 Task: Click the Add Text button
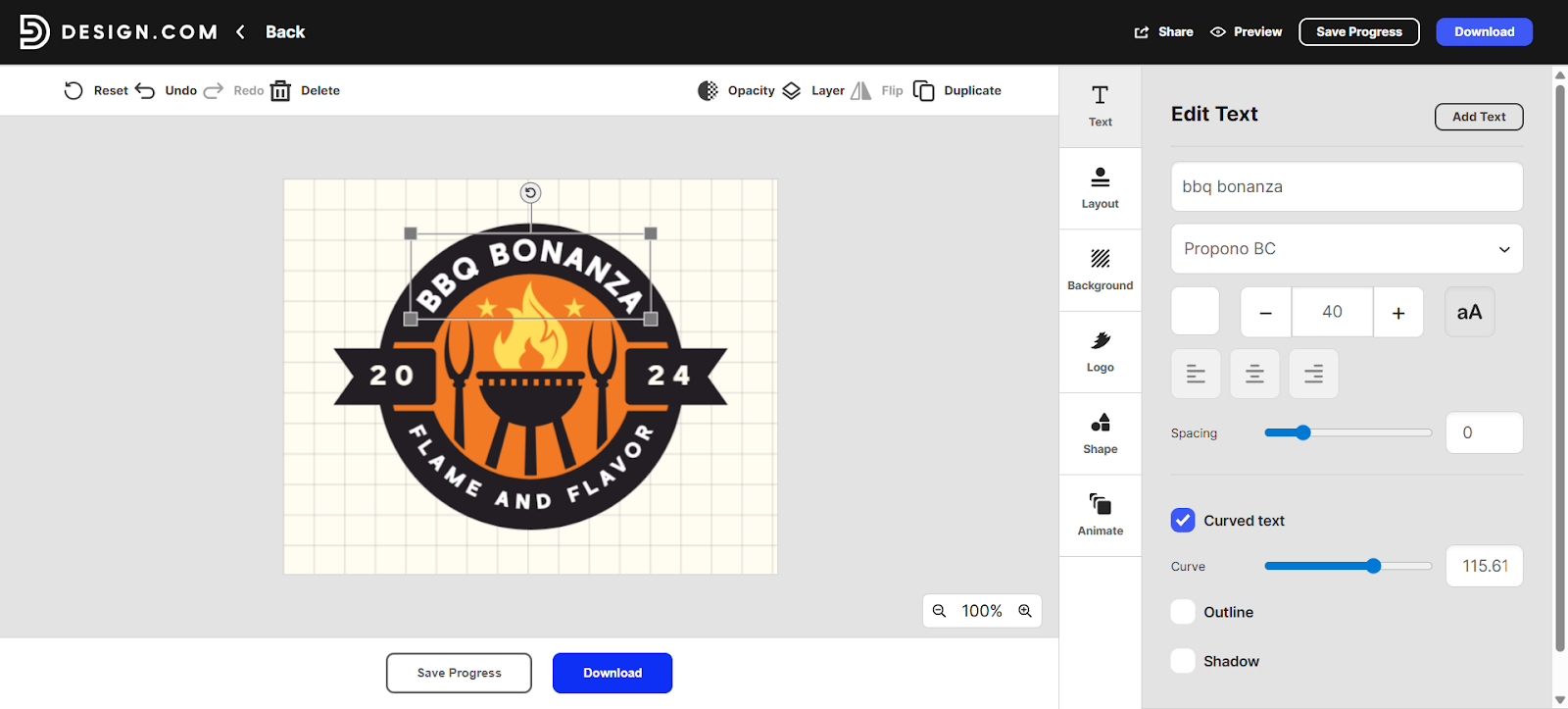(1479, 117)
